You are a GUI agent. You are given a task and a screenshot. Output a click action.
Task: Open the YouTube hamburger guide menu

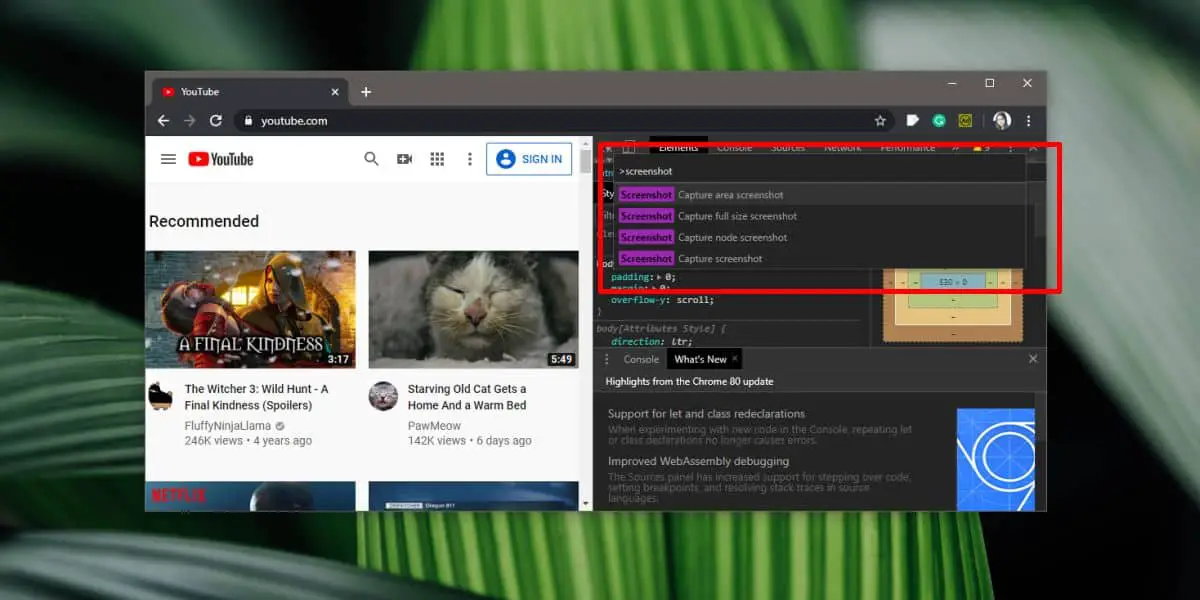pyautogui.click(x=168, y=159)
